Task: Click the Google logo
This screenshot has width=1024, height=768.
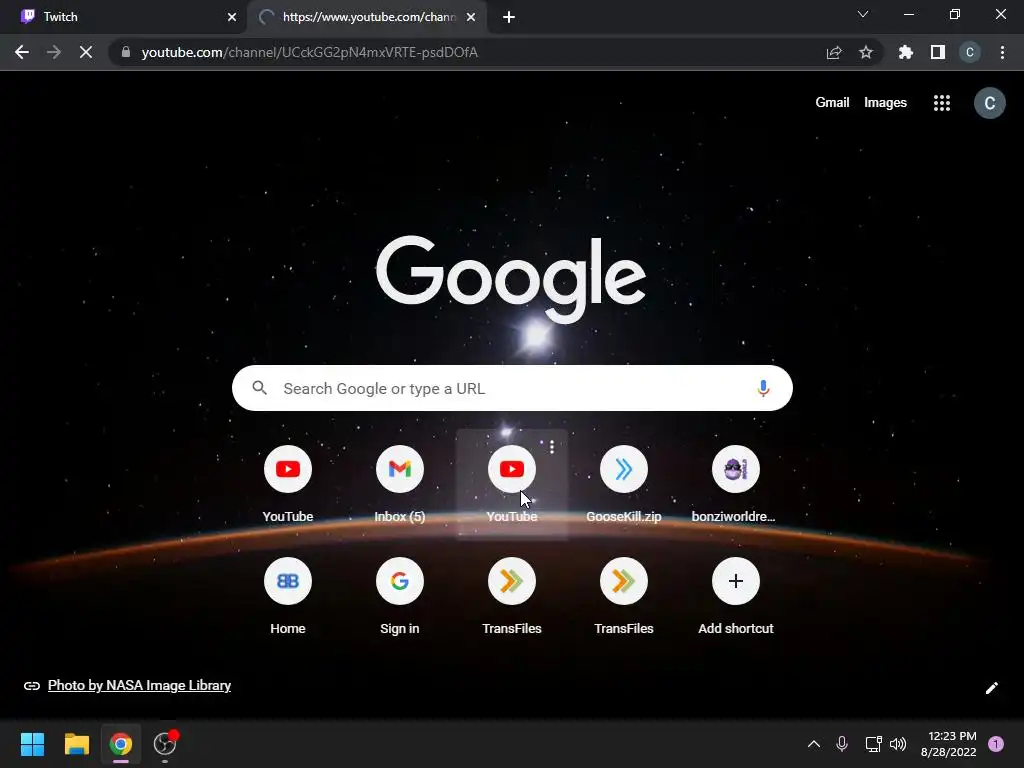Action: click(x=511, y=280)
